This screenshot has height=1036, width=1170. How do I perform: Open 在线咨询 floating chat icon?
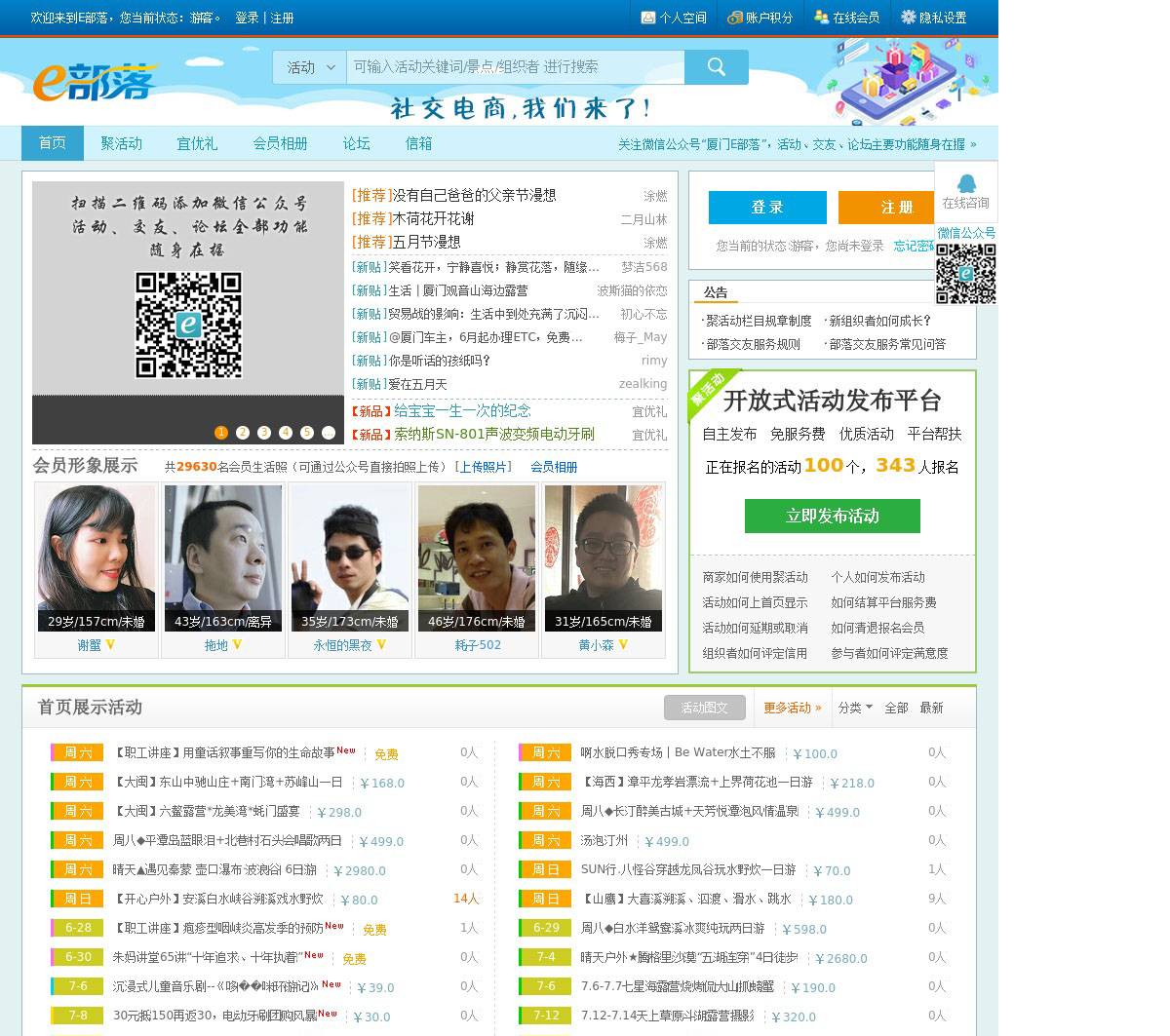click(x=965, y=191)
